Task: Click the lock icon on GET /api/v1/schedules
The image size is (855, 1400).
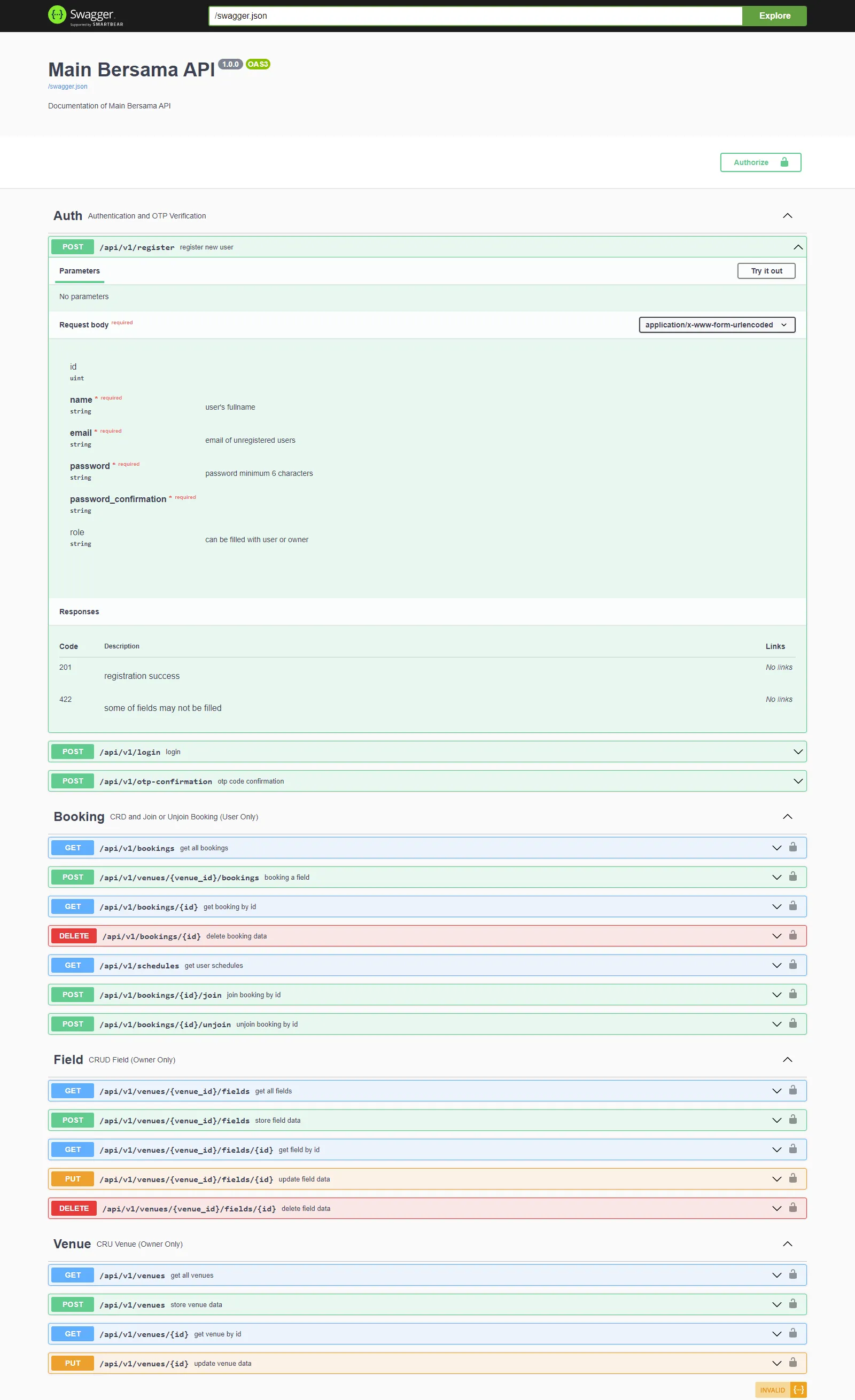Action: coord(792,965)
